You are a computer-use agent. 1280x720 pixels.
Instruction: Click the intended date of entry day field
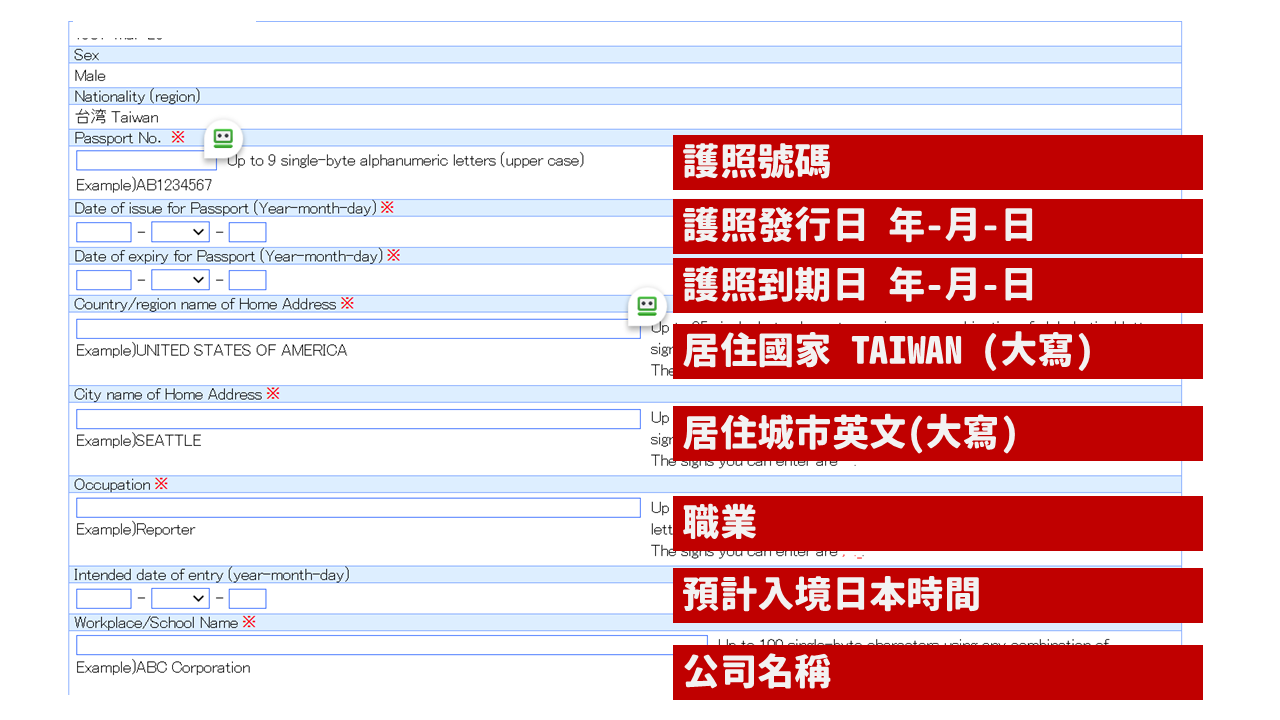(247, 599)
